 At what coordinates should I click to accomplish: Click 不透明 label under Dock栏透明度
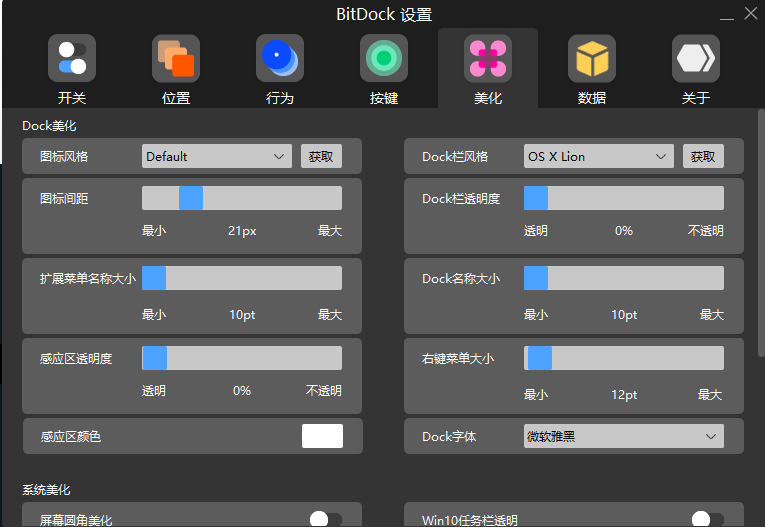pyautogui.click(x=705, y=230)
